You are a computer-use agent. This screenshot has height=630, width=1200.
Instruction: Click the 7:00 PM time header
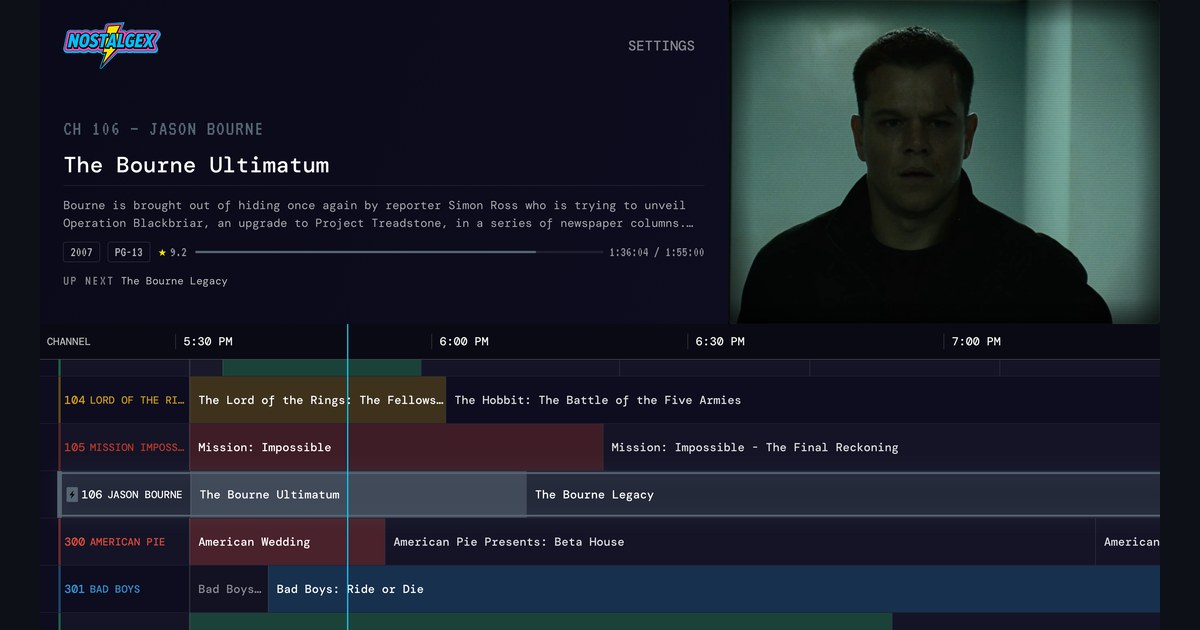[x=976, y=341]
